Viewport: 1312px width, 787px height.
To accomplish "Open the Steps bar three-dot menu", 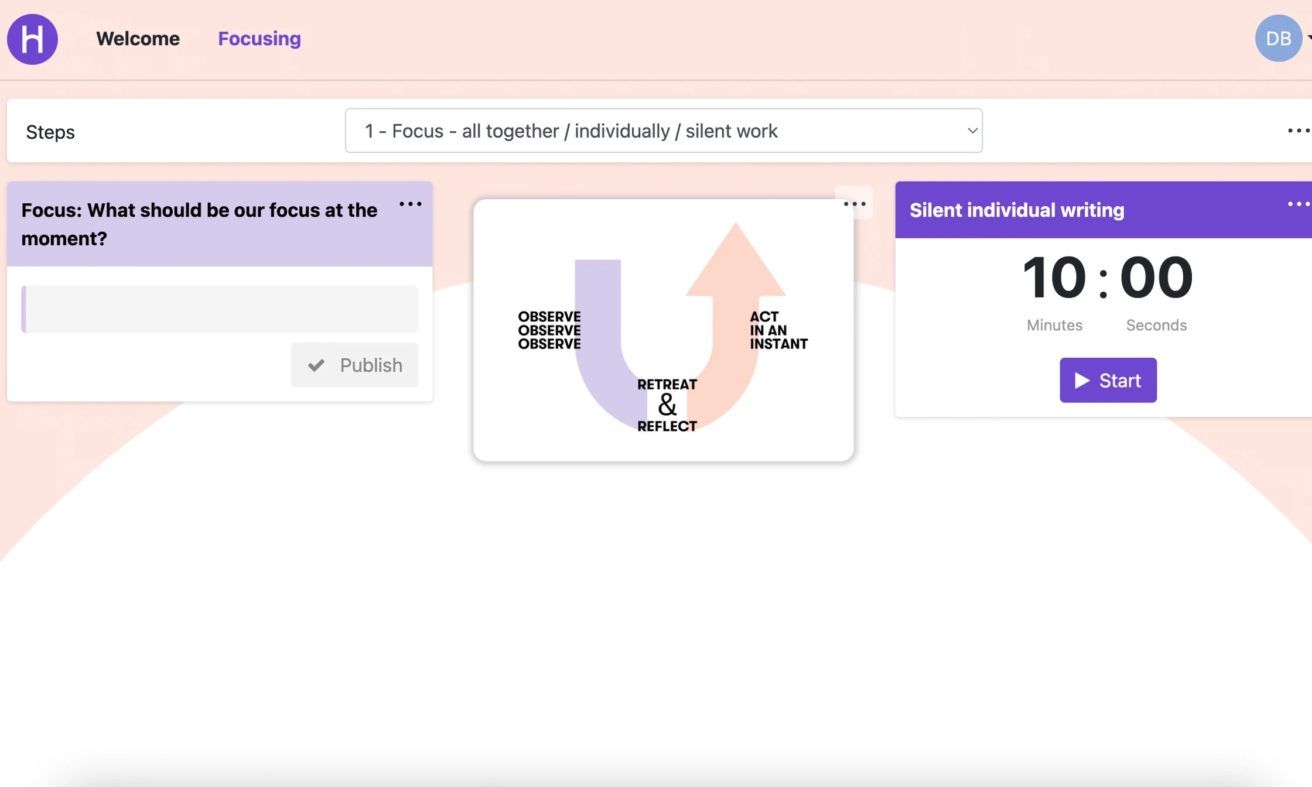I will (x=1298, y=131).
